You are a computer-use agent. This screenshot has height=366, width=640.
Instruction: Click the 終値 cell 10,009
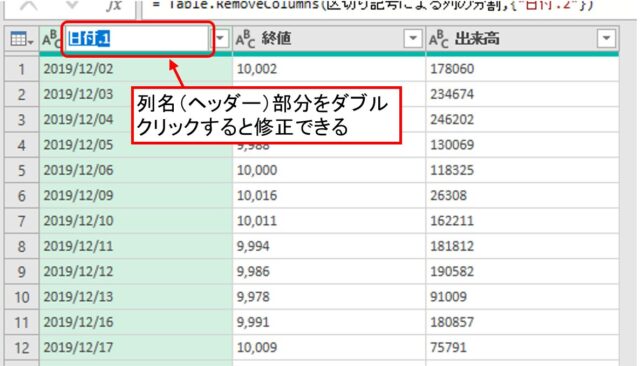click(329, 348)
